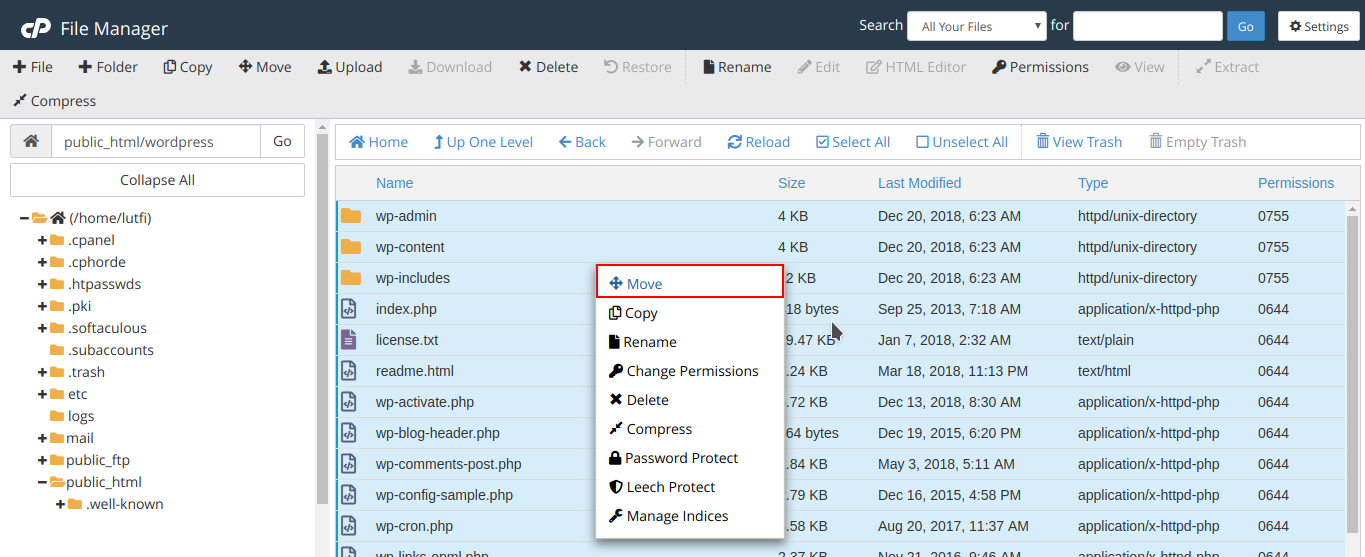Click the Rename toolbar button
The width and height of the screenshot is (1365, 557).
point(737,67)
